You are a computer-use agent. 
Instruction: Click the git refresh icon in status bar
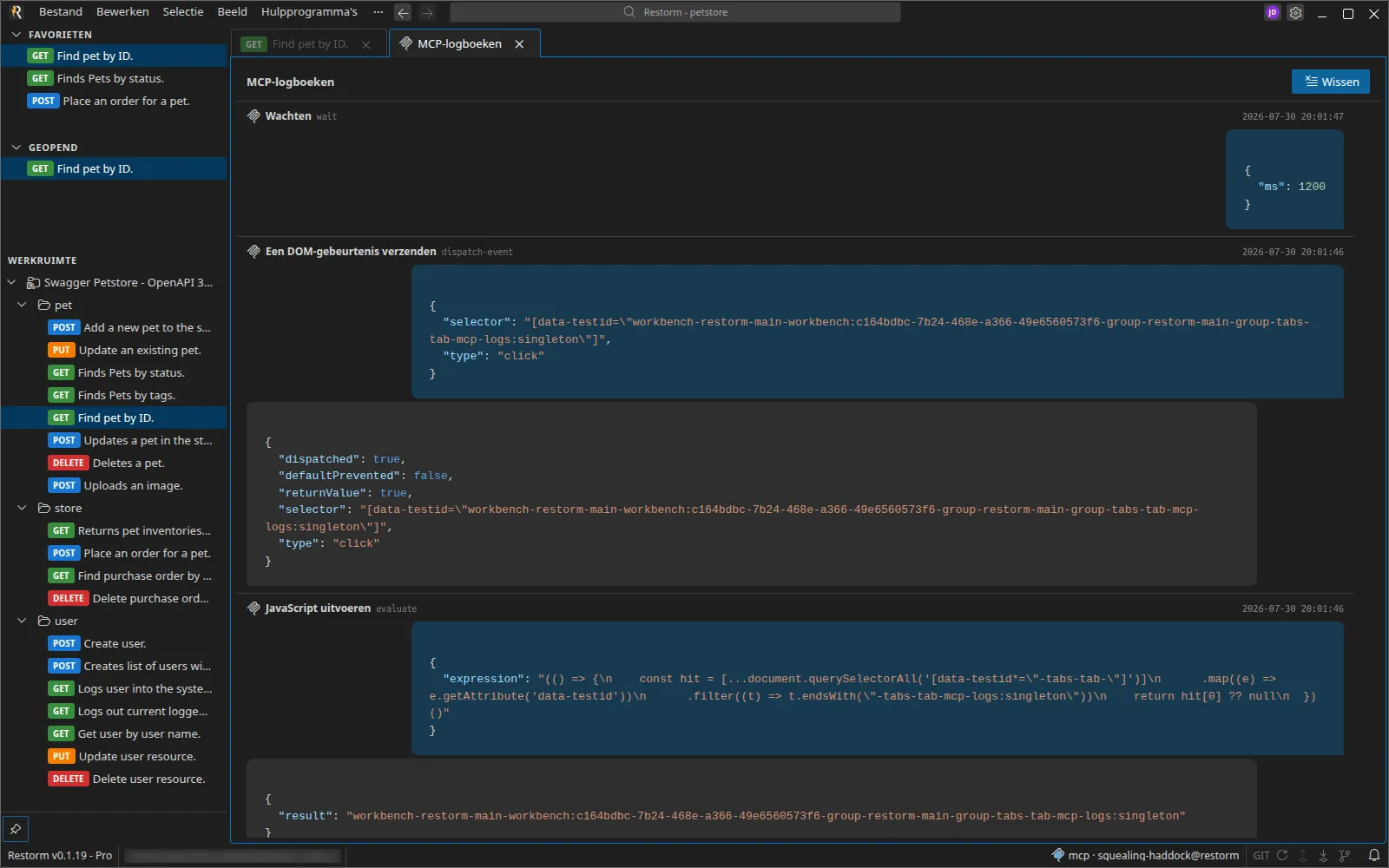click(x=1282, y=855)
